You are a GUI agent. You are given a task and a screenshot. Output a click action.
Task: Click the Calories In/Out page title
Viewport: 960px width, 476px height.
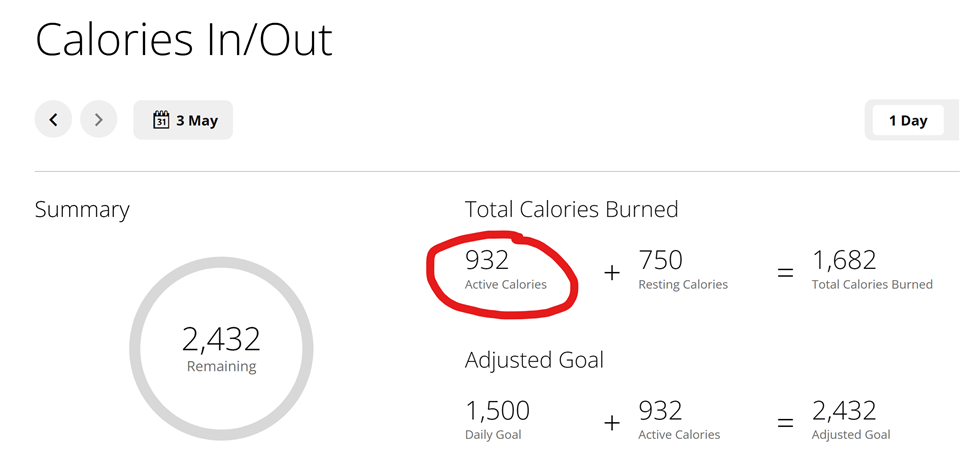pos(184,39)
